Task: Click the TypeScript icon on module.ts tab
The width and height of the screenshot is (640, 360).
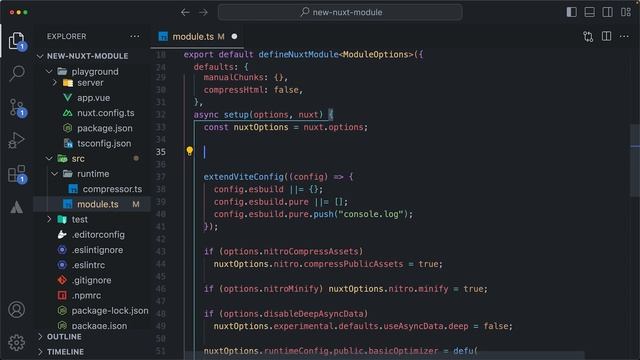Action: tap(163, 37)
